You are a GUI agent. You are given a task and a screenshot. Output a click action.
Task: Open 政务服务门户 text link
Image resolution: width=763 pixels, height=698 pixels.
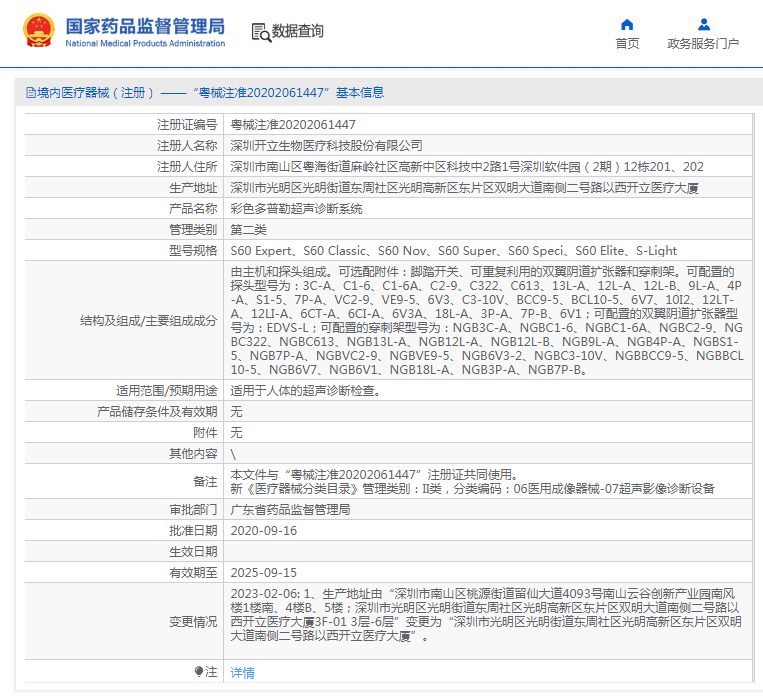[703, 44]
